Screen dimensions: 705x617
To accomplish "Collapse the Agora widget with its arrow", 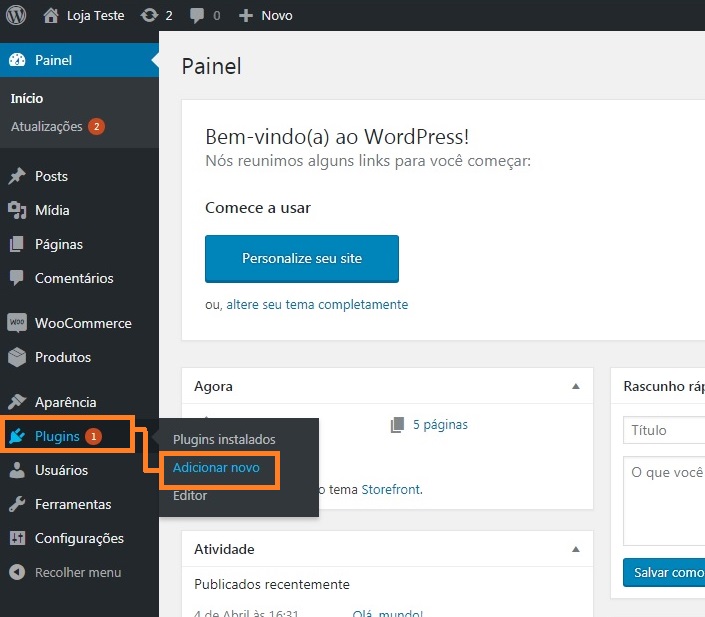I will coord(576,386).
